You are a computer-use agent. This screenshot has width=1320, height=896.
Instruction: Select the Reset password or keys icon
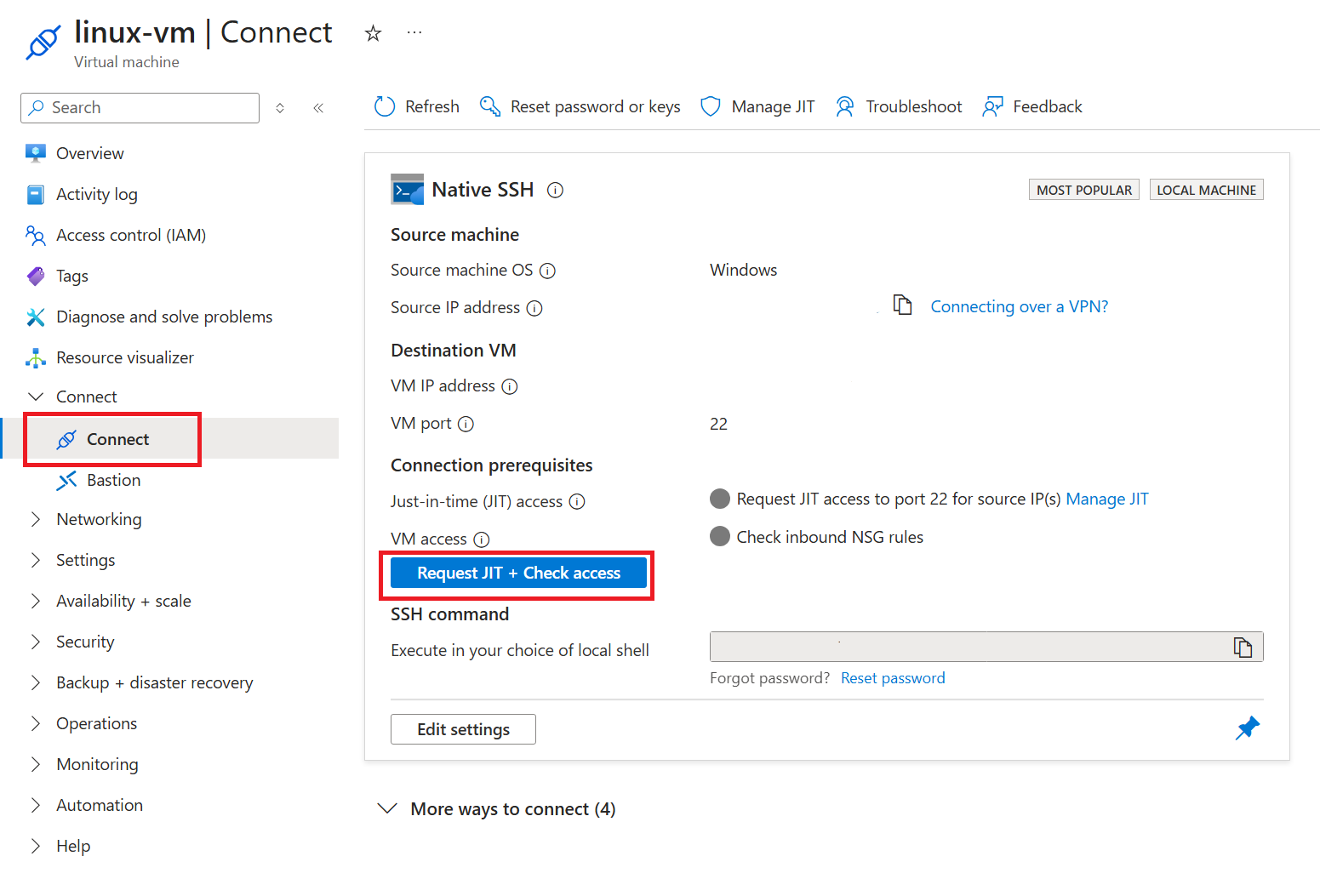(x=489, y=106)
